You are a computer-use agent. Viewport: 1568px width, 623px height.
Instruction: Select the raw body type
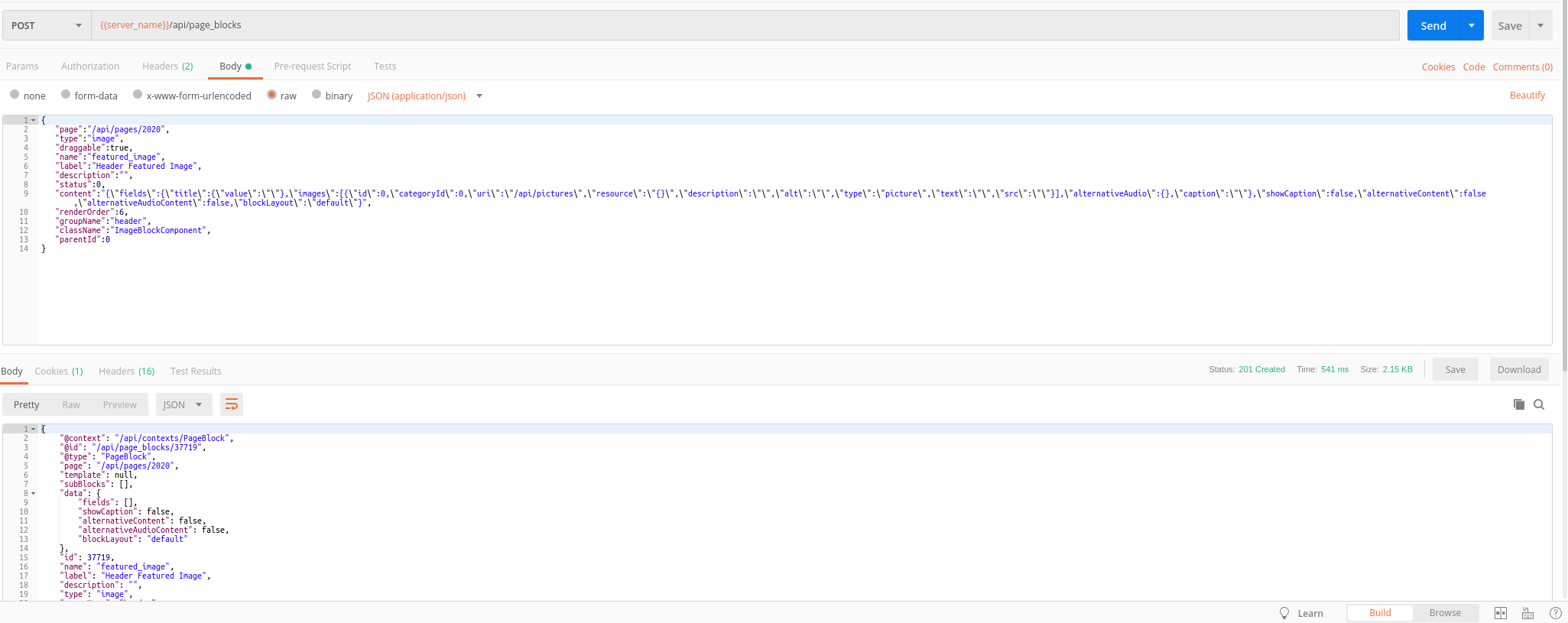coord(271,95)
